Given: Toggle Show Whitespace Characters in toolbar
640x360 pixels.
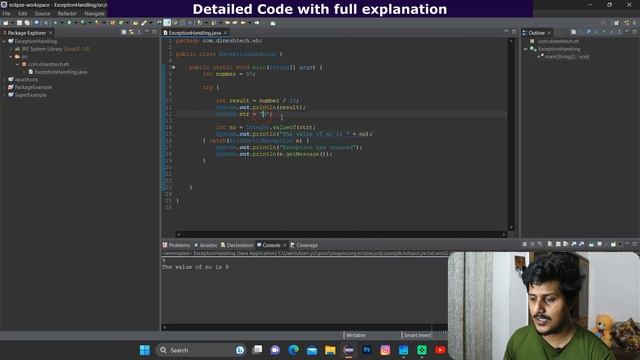Looking at the screenshot, I should 189,23.
